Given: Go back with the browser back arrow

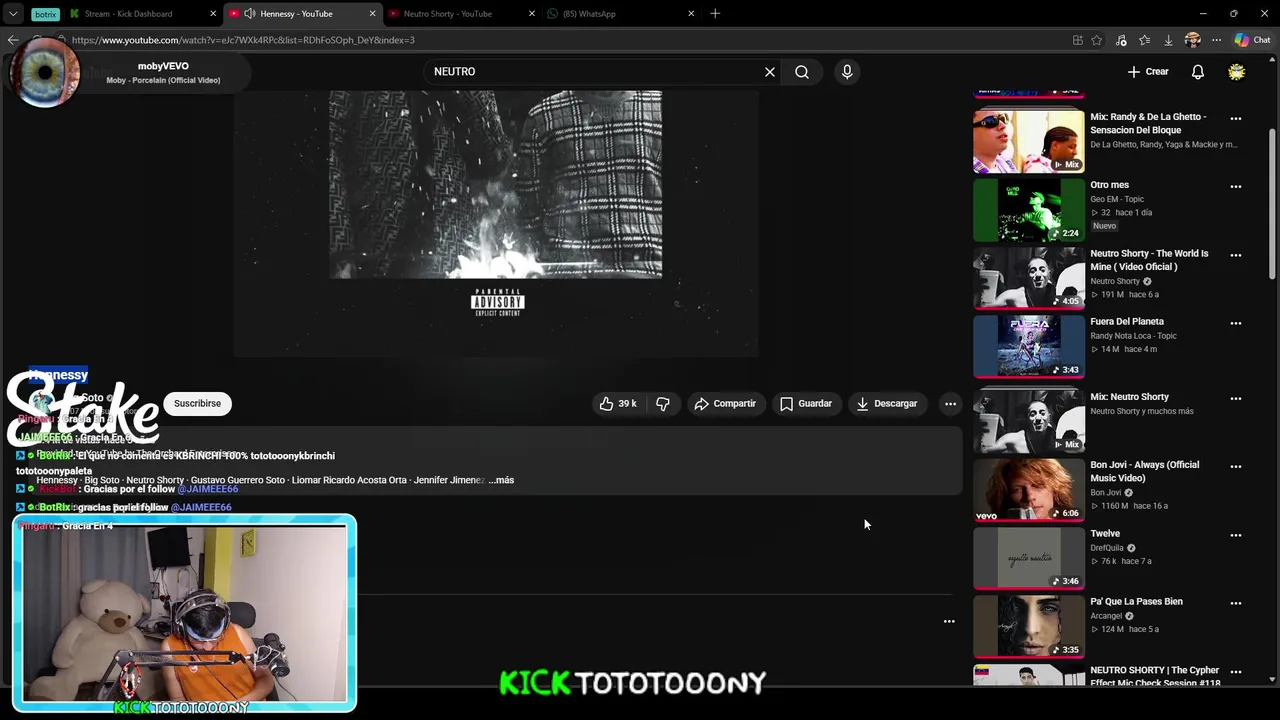Looking at the screenshot, I should (x=12, y=40).
